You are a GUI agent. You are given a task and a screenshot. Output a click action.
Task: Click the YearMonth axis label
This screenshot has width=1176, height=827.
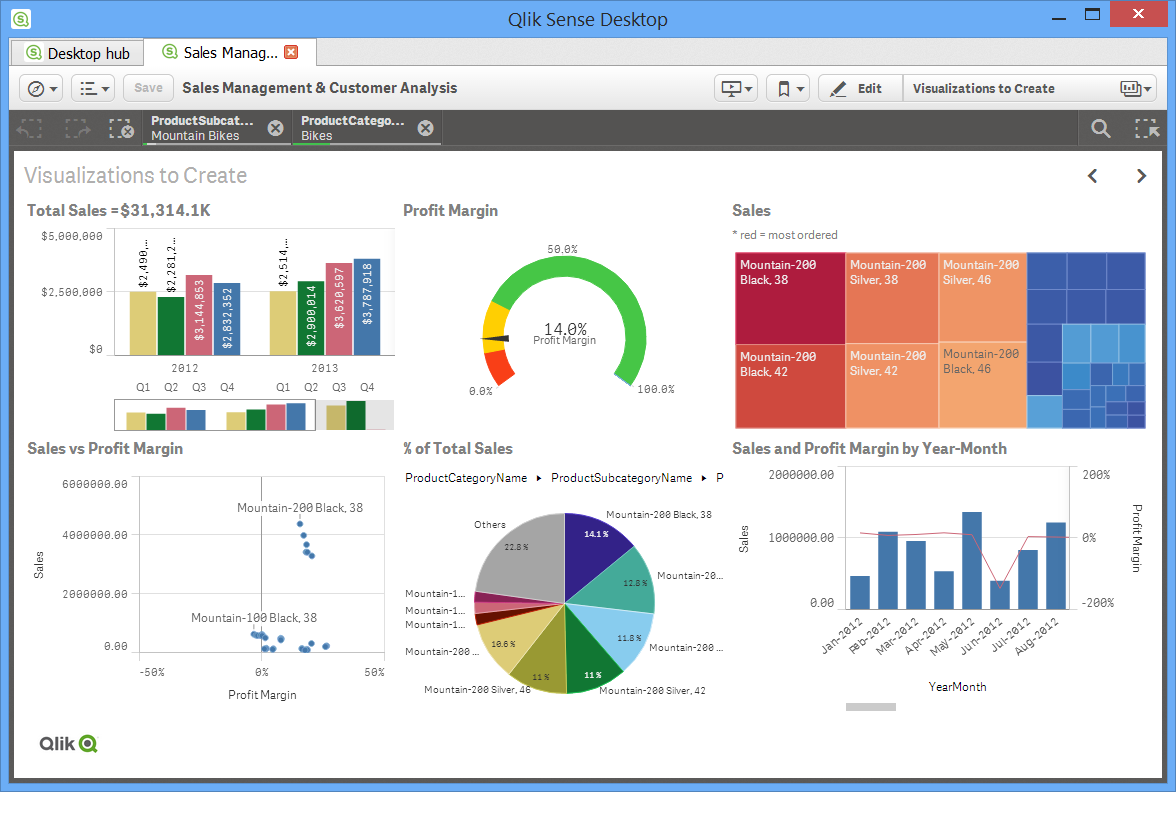pos(957,687)
